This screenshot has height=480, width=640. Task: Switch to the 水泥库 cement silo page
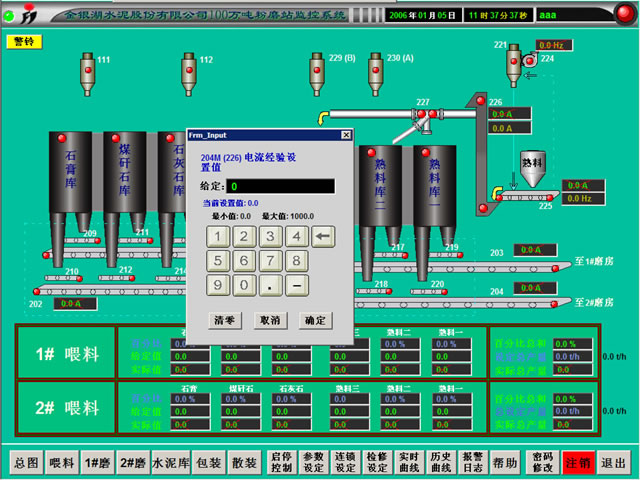point(172,462)
